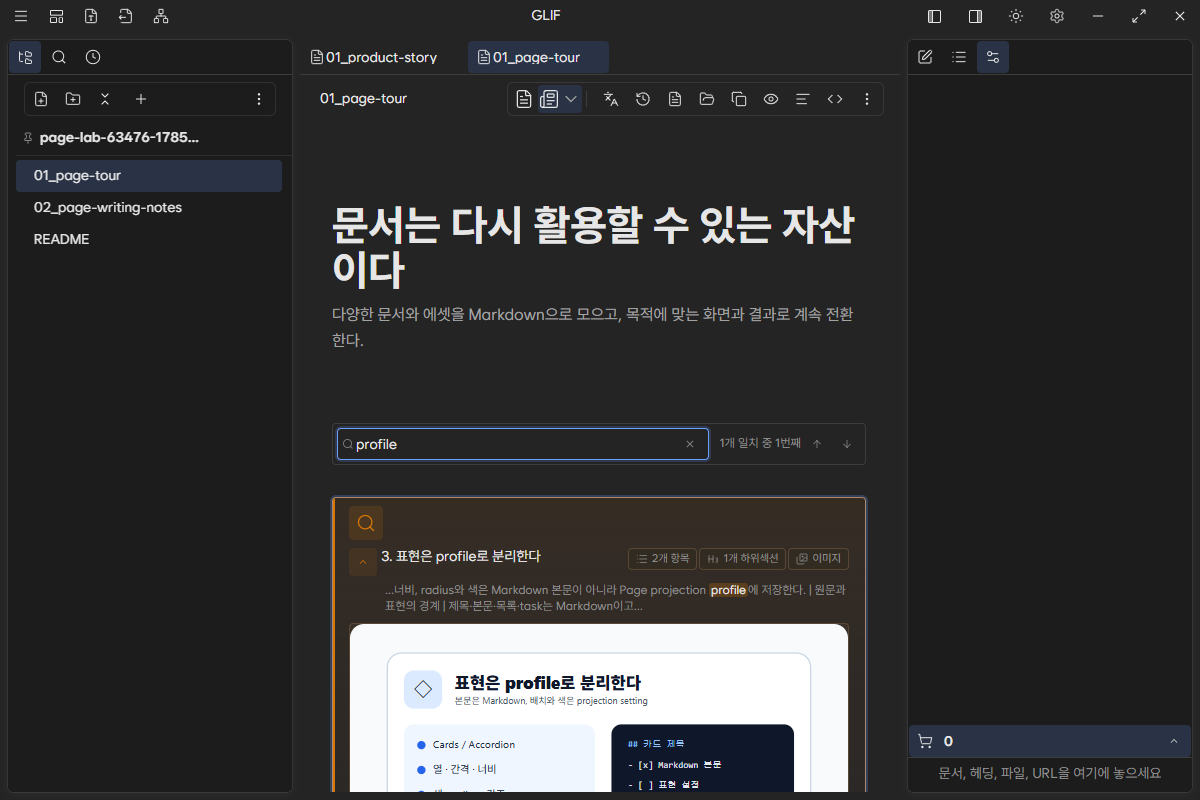Click the open folder icon in toolbar
This screenshot has height=800, width=1200.
point(707,99)
